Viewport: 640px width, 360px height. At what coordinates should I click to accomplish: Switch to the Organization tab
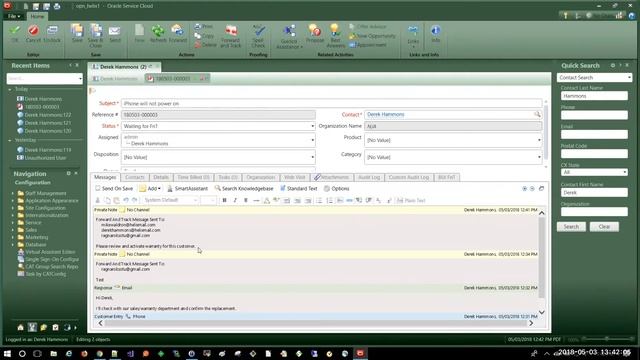click(261, 177)
